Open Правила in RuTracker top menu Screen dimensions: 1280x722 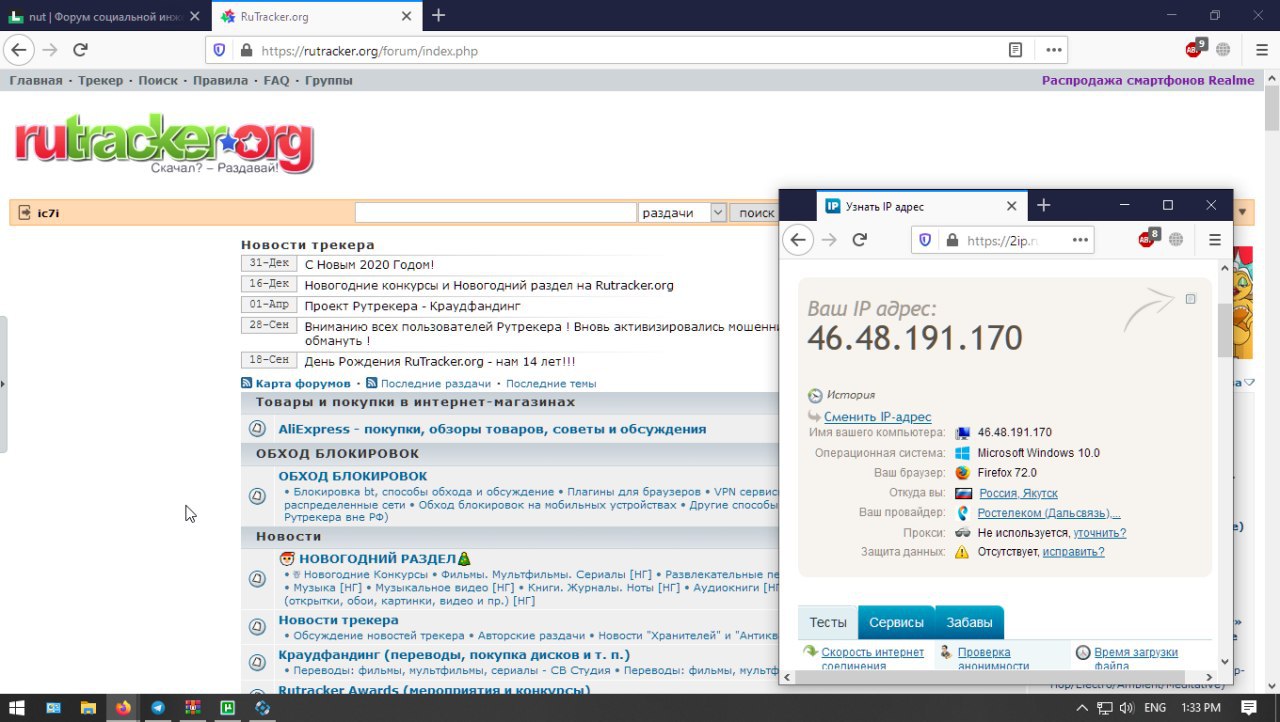click(x=220, y=80)
